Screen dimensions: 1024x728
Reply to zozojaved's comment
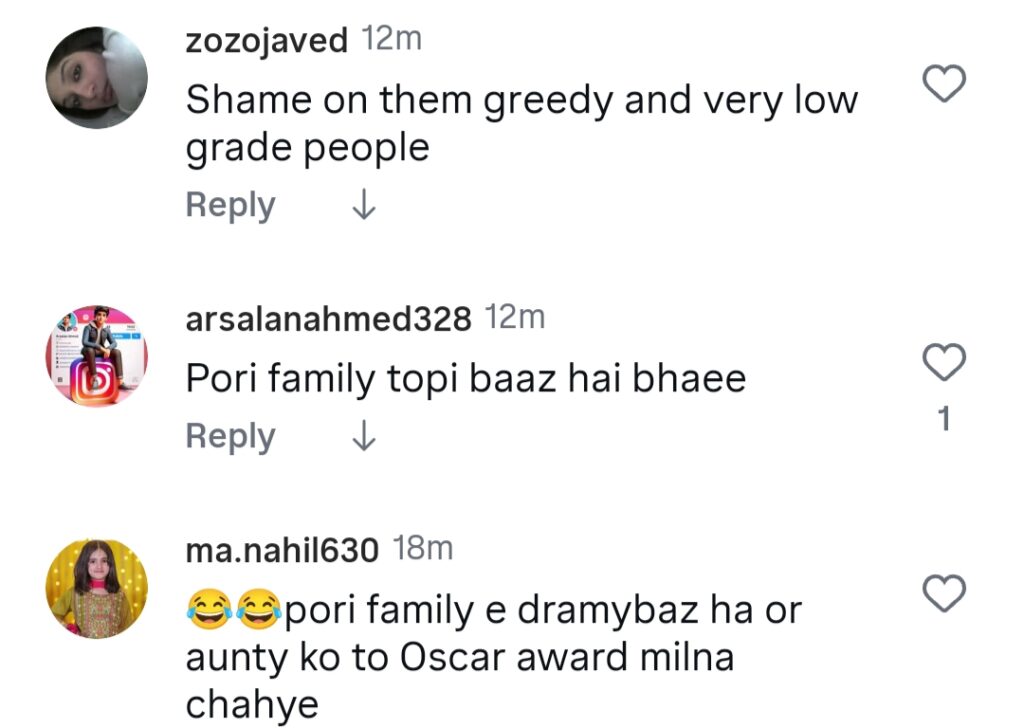pos(230,205)
